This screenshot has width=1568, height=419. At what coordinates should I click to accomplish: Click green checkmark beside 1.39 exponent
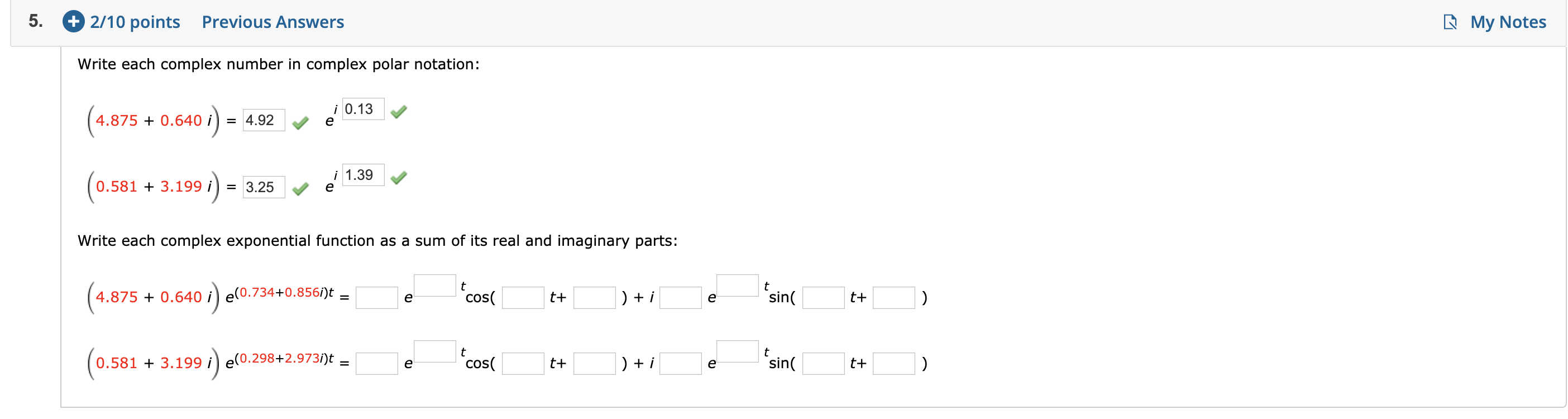[x=399, y=177]
